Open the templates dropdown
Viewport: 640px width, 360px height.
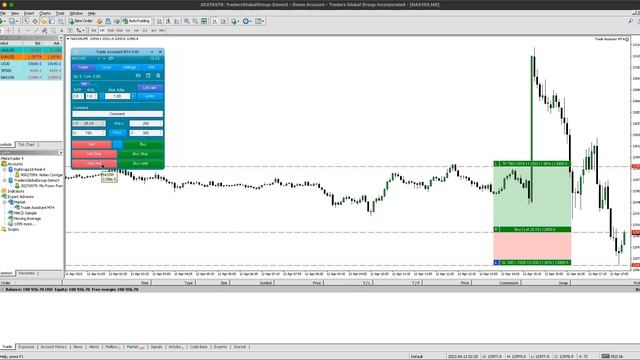click(259, 21)
